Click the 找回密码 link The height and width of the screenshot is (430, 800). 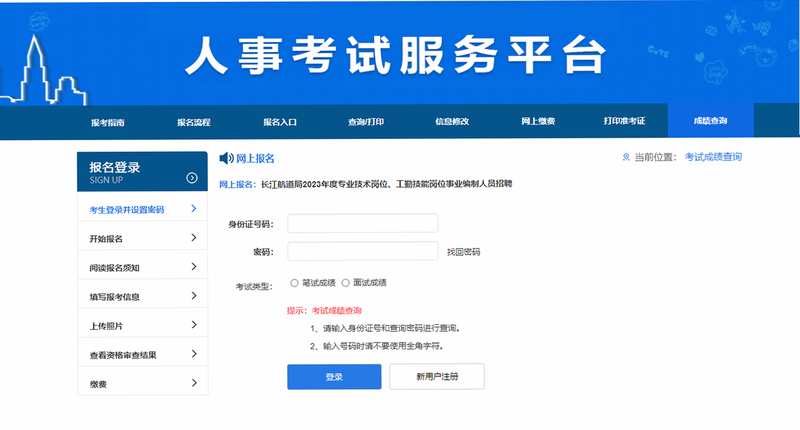463,252
